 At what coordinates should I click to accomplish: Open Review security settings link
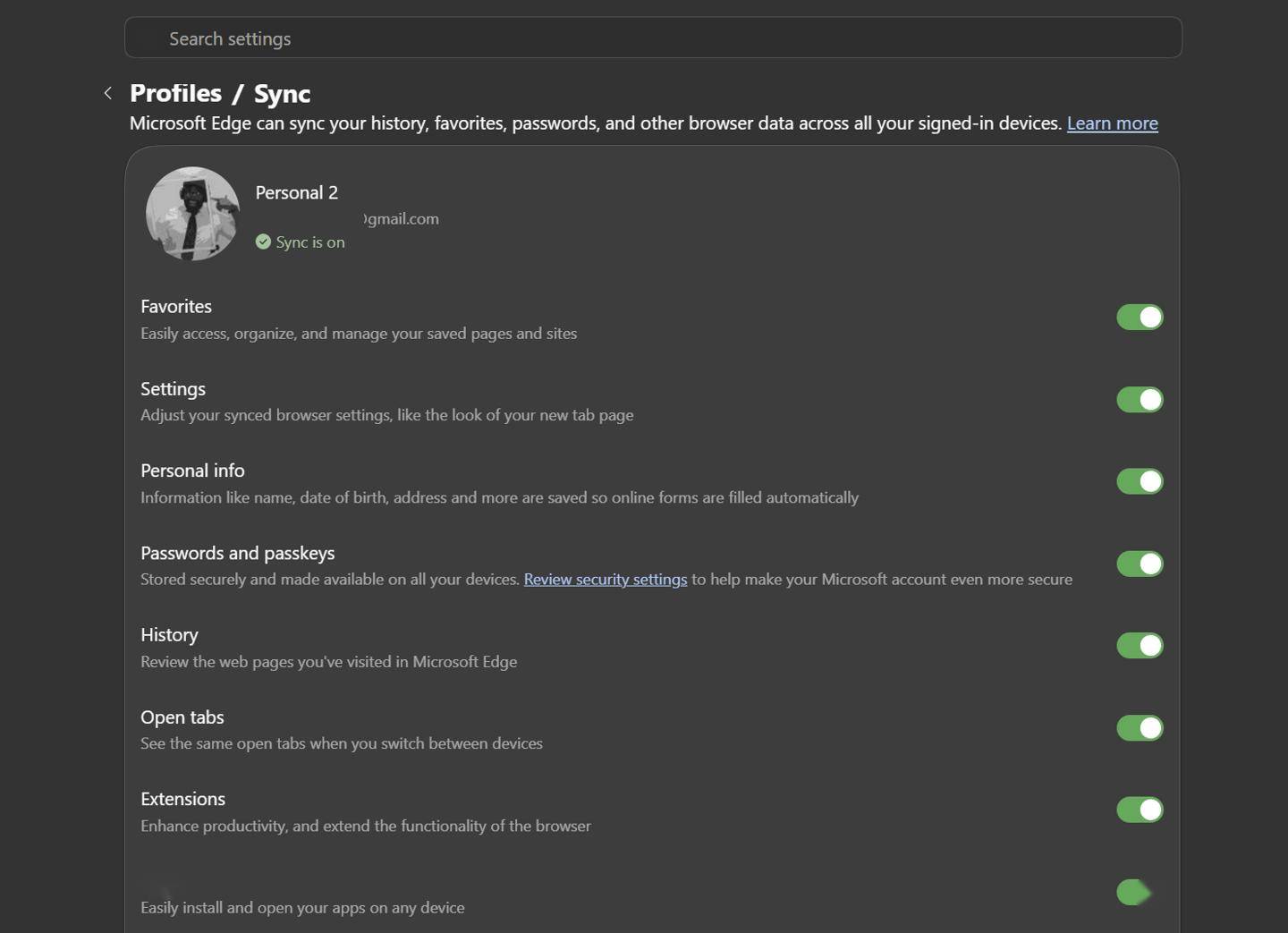click(606, 580)
